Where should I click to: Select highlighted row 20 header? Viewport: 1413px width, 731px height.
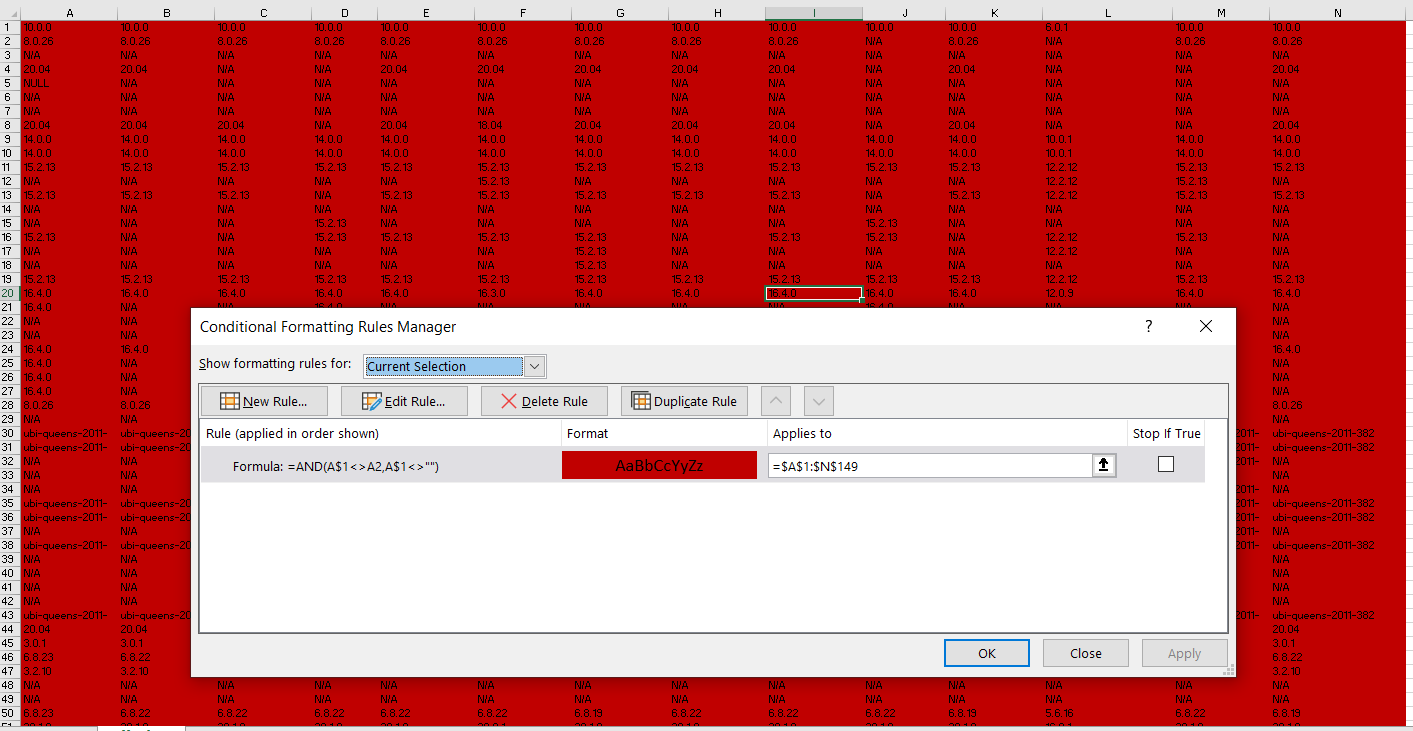pos(10,293)
